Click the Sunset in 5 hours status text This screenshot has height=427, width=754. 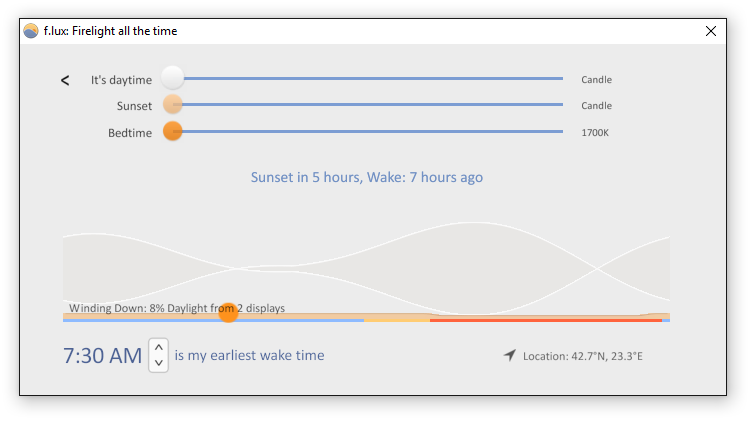[367, 177]
